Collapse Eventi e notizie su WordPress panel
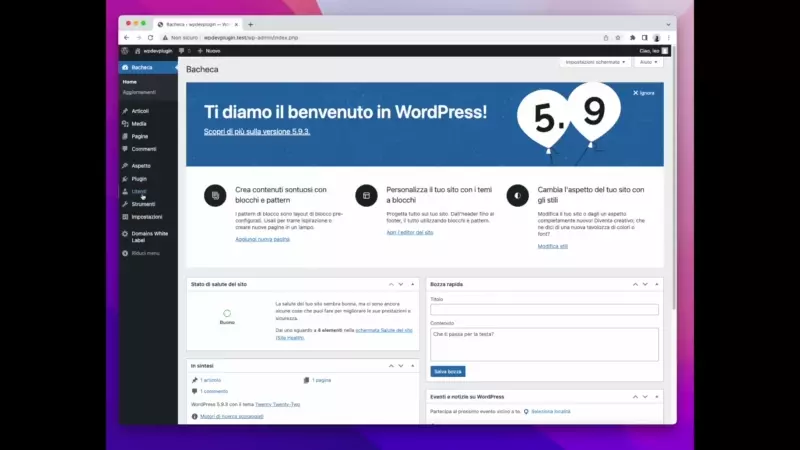This screenshot has width=800, height=450. (657, 396)
